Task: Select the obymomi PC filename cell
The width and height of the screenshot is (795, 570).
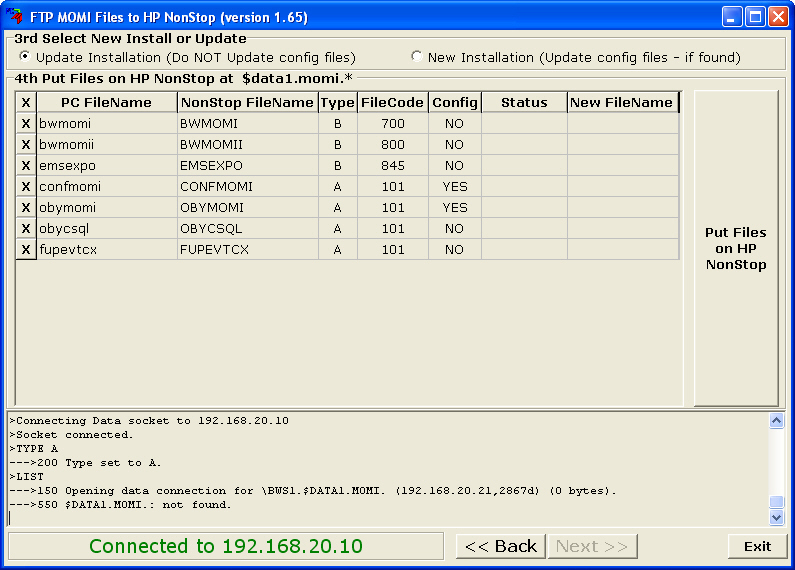Action: coord(107,207)
